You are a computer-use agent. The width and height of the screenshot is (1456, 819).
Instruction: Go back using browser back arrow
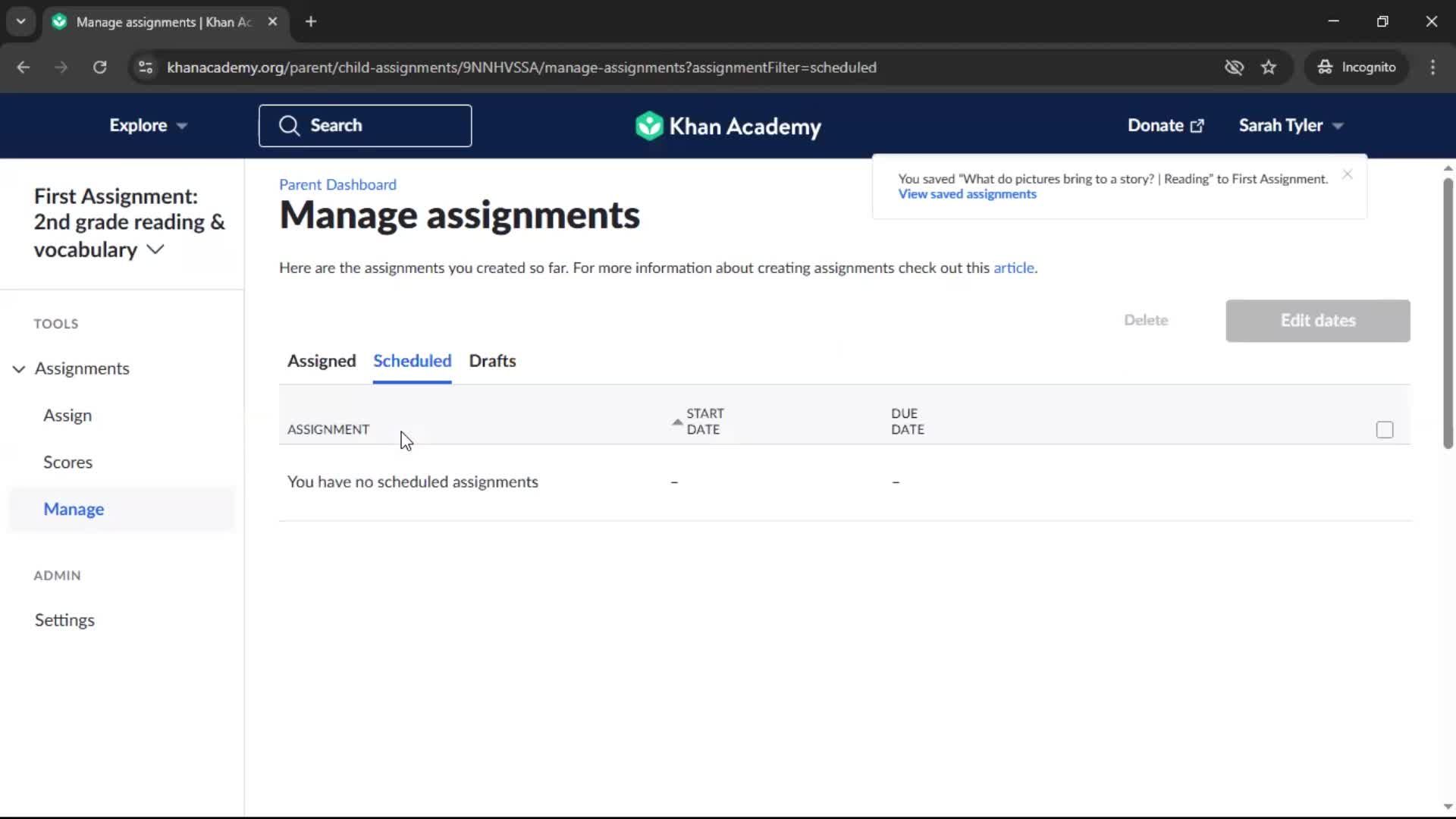(x=23, y=67)
